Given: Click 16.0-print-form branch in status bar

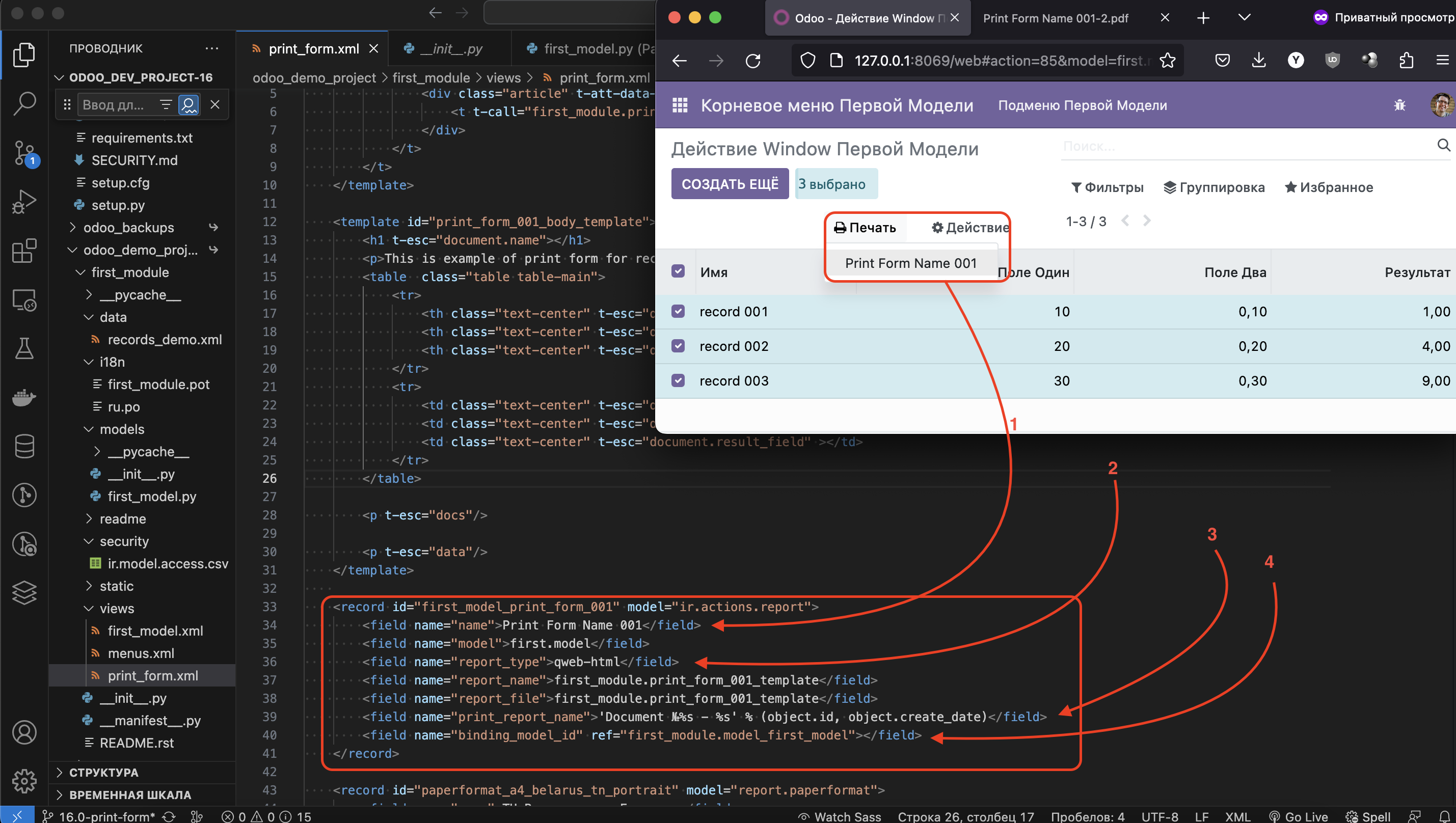Looking at the screenshot, I should click(x=99, y=816).
